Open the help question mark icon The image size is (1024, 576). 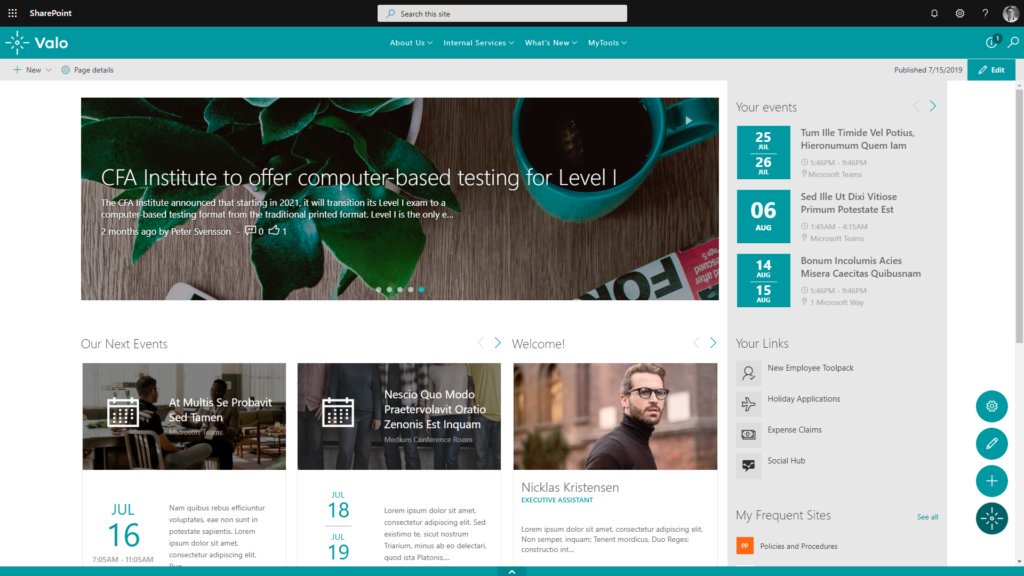click(985, 13)
